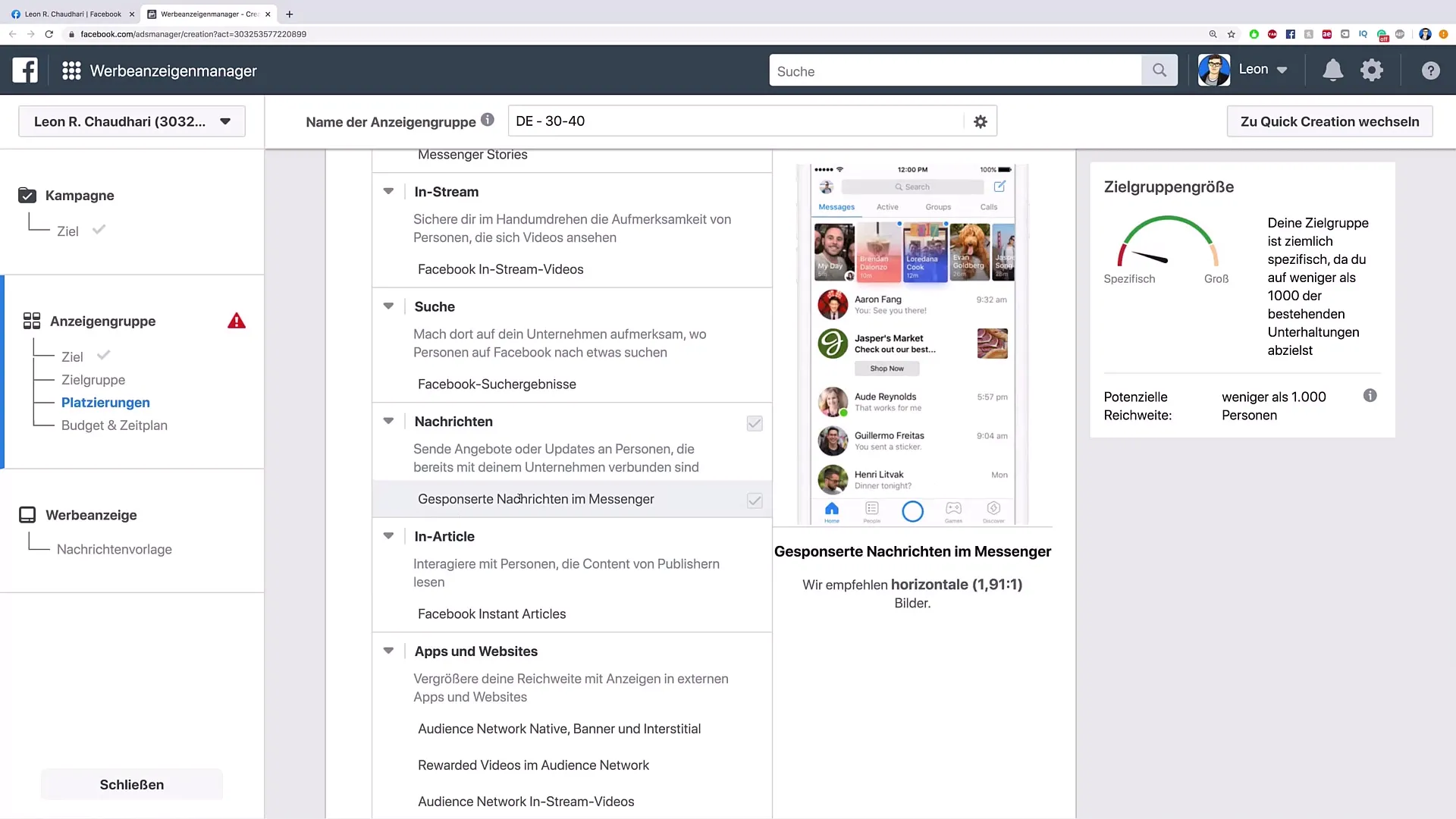The image size is (1456, 819).
Task: Open a new browser tab
Action: coord(289,14)
